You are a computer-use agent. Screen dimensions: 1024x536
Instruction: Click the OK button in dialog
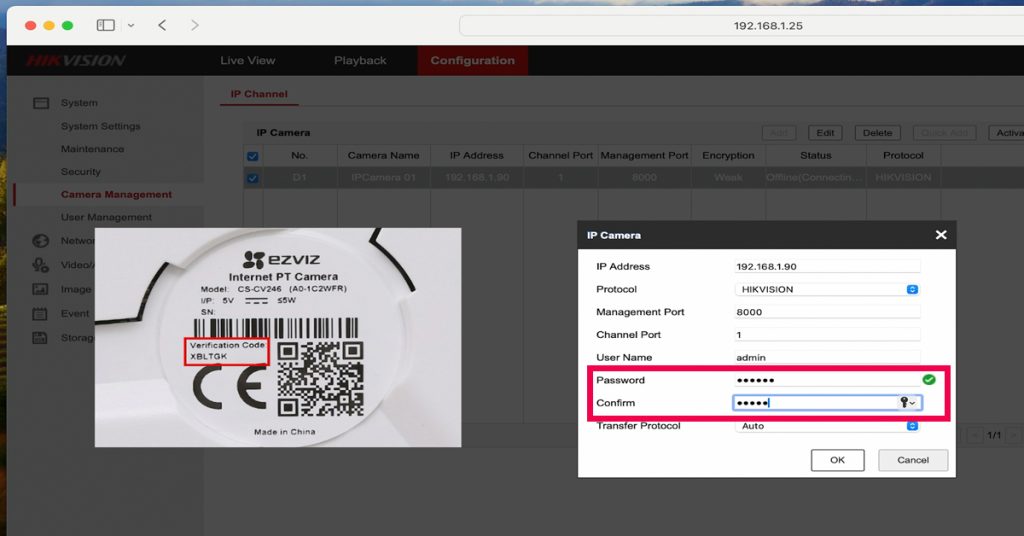tap(837, 460)
